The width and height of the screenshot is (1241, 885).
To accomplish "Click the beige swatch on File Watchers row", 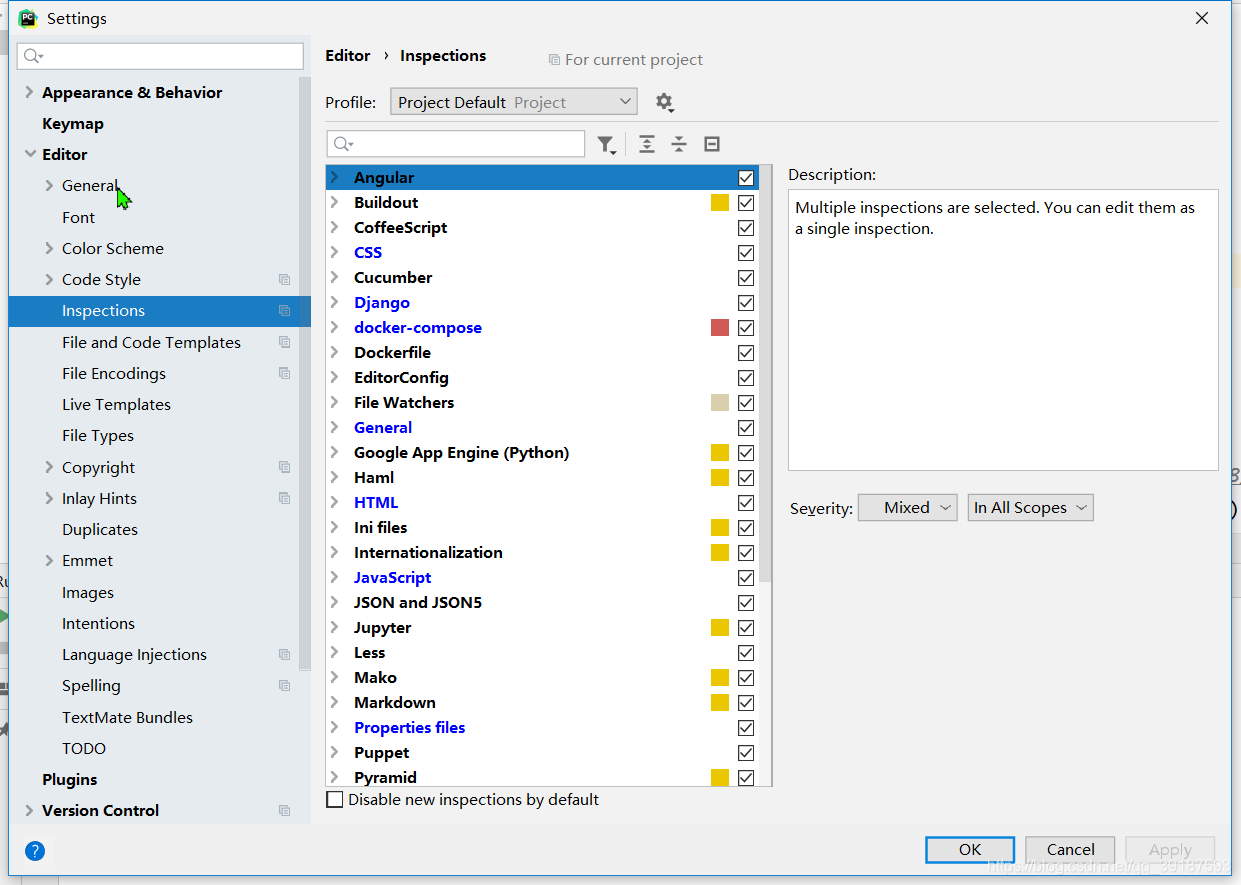I will (x=720, y=402).
